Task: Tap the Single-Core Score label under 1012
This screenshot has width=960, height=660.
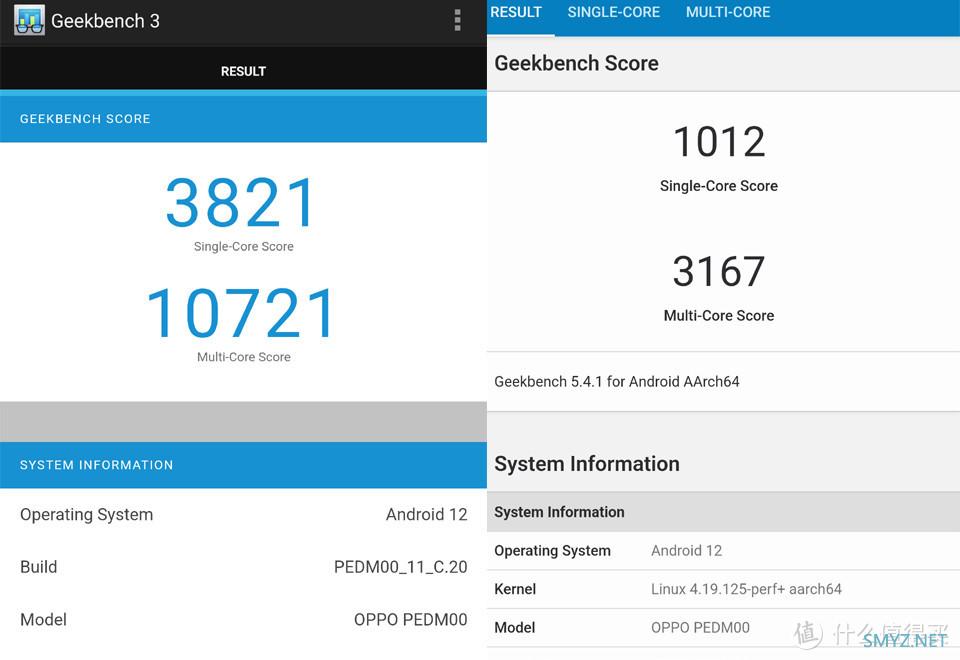Action: pyautogui.click(x=719, y=186)
